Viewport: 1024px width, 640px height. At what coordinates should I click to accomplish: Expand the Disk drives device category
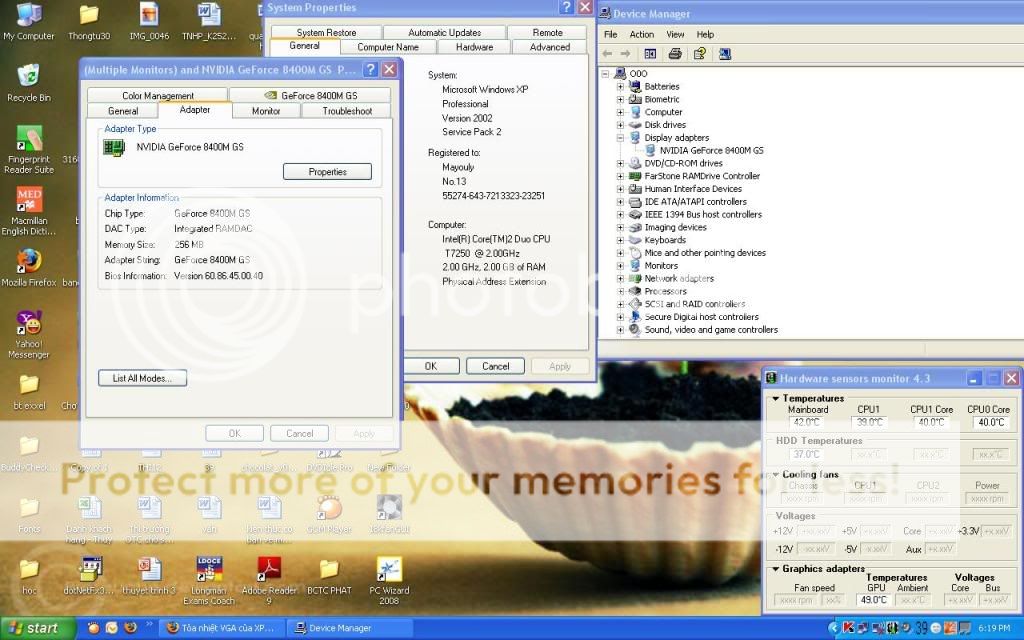pos(620,125)
